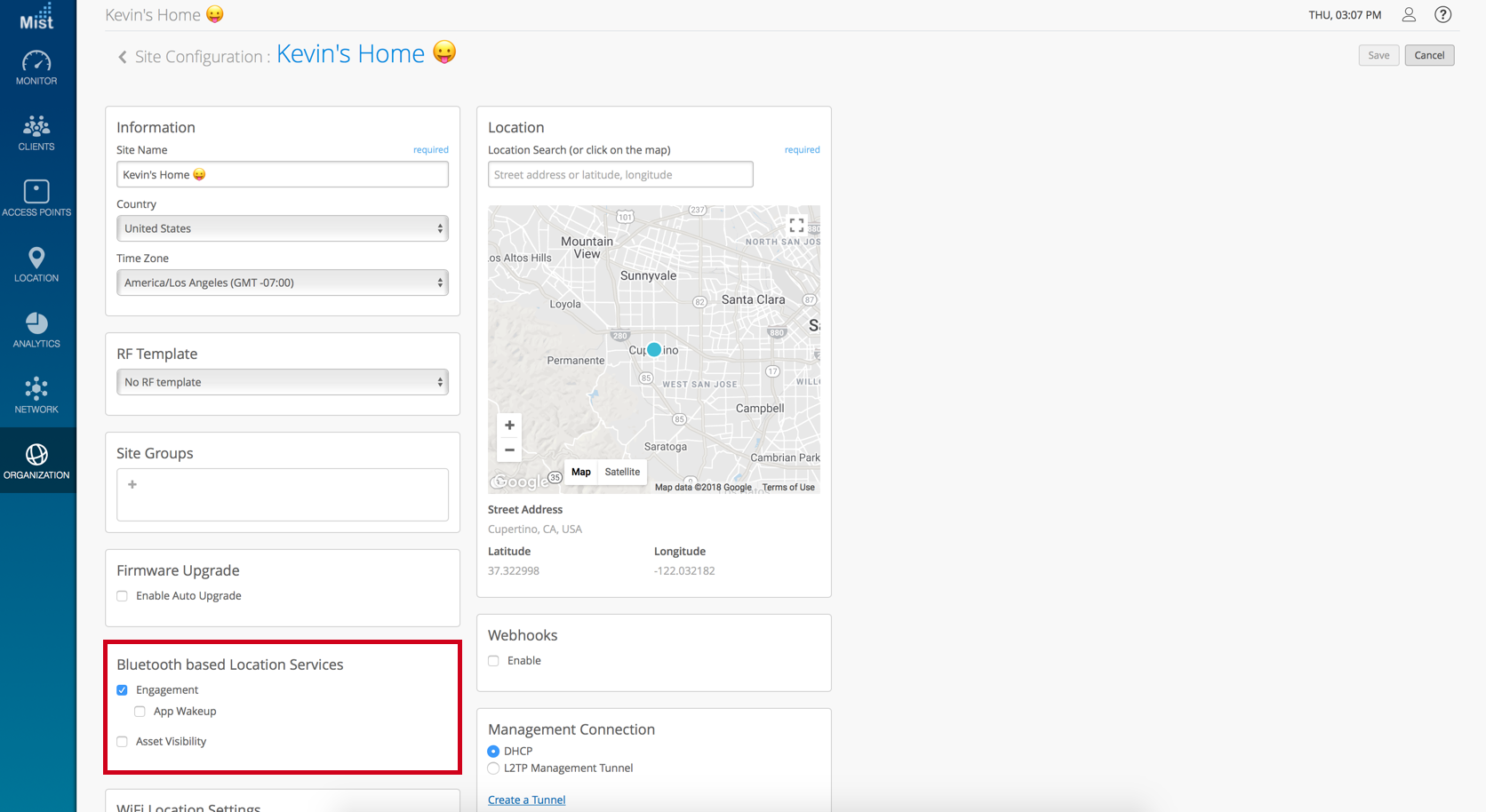The width and height of the screenshot is (1486, 812).
Task: Open the help question mark icon
Action: pyautogui.click(x=1442, y=15)
